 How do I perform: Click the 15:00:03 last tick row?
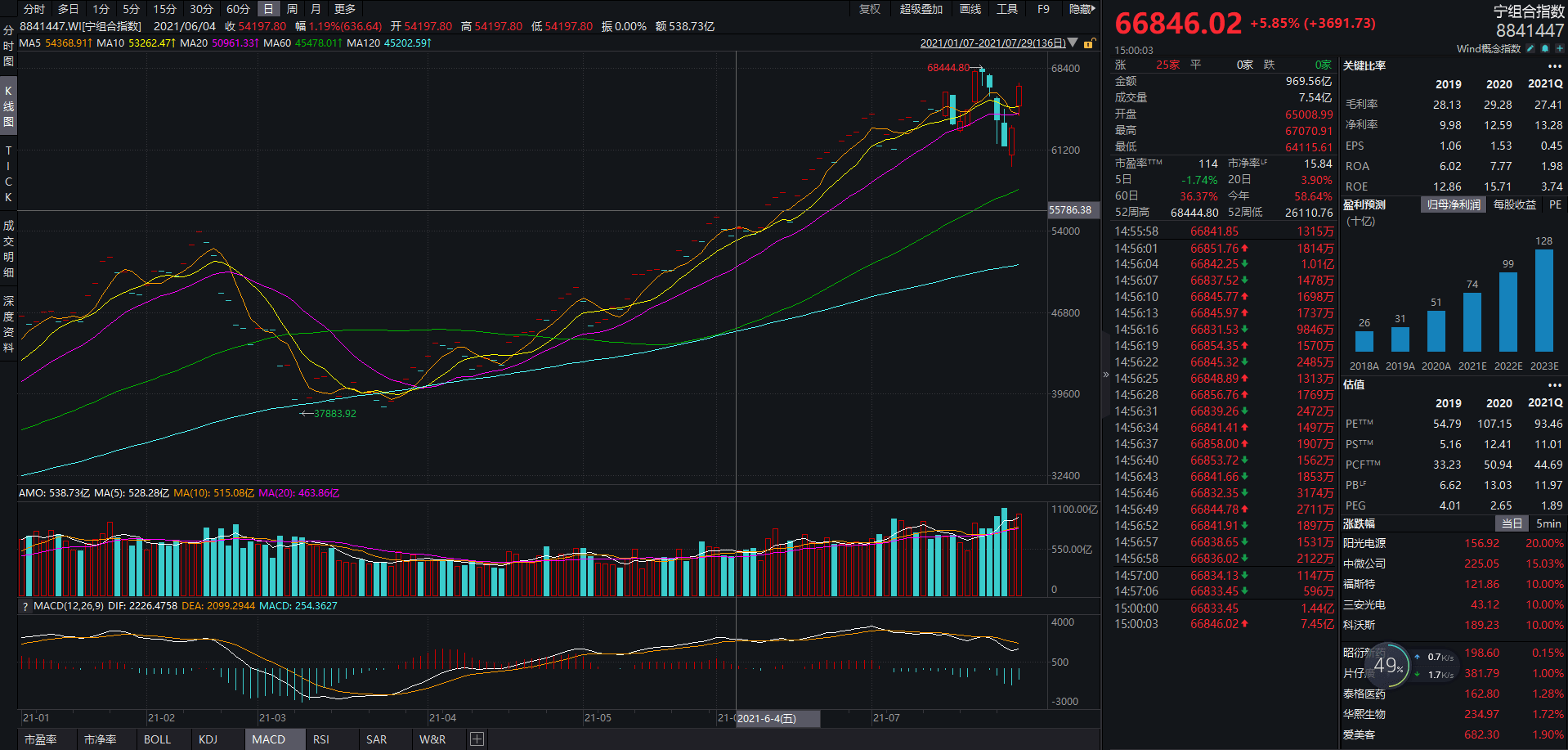click(1224, 624)
